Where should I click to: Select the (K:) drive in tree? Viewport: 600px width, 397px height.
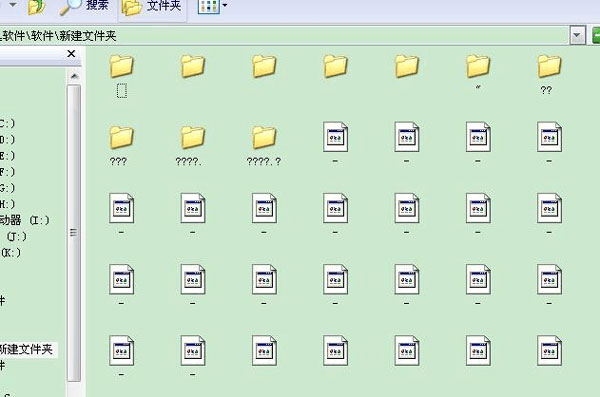[x=11, y=252]
